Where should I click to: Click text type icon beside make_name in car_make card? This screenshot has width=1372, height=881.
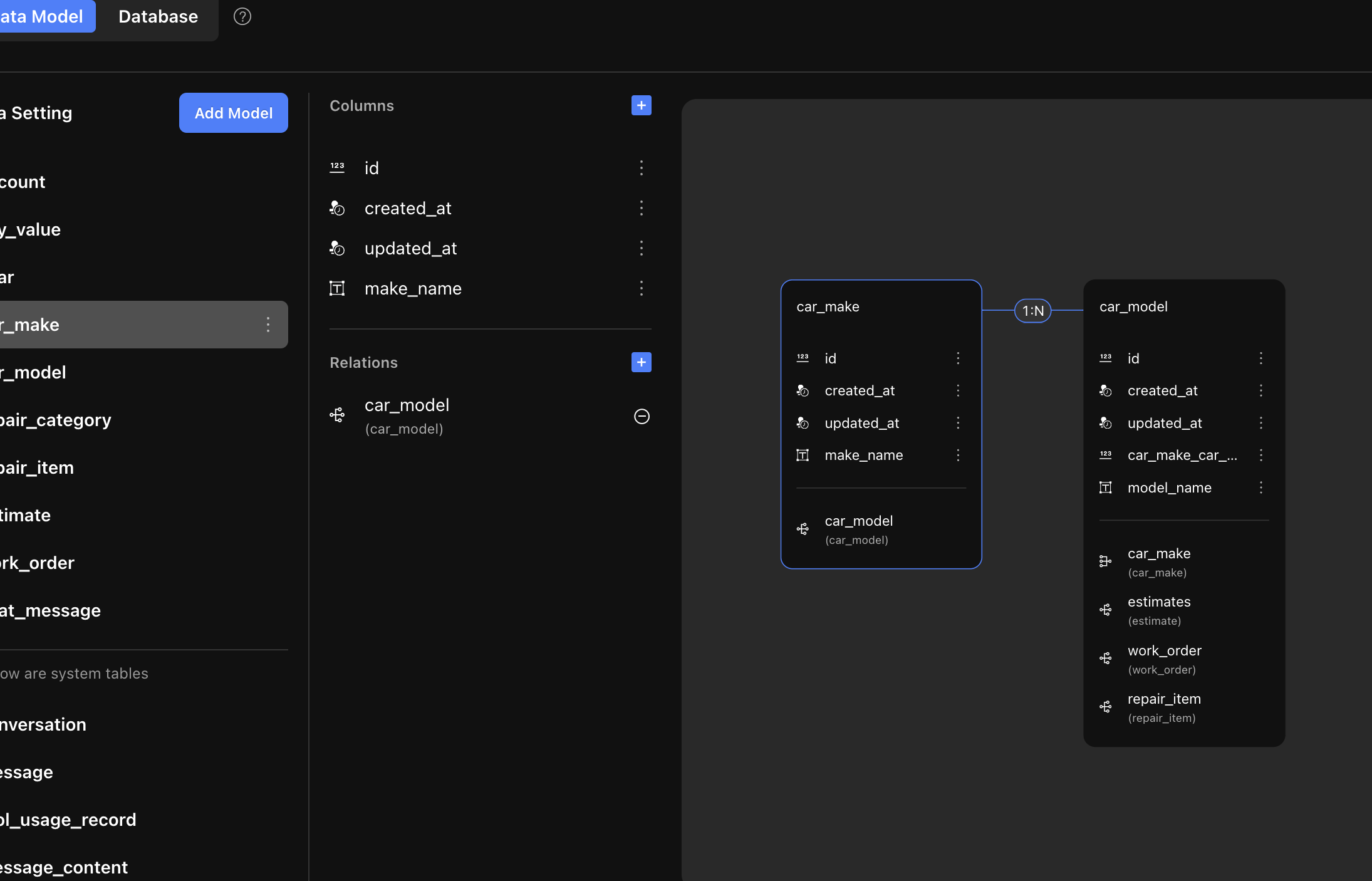point(803,455)
